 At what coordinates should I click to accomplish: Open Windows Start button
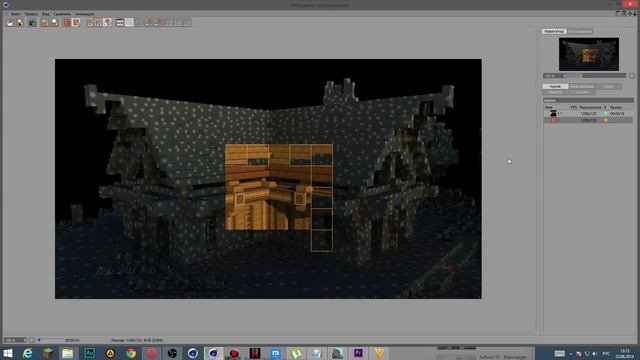click(8, 353)
